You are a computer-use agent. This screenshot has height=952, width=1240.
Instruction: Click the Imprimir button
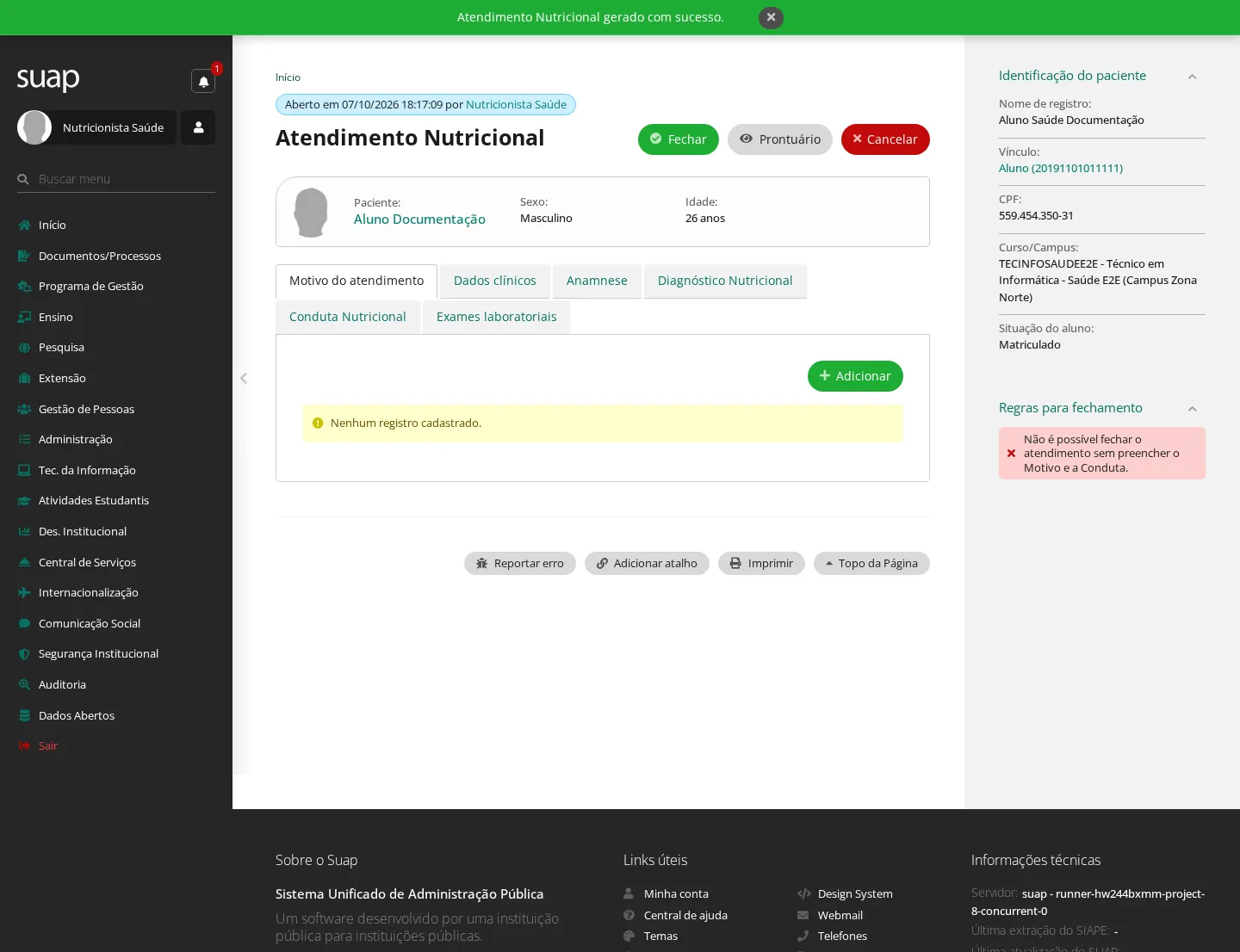coord(761,564)
